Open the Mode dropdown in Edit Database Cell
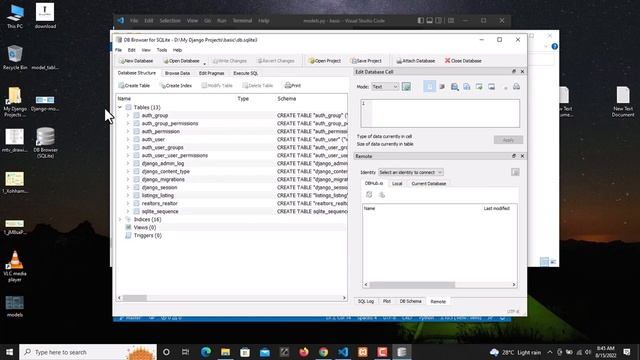 [385, 87]
